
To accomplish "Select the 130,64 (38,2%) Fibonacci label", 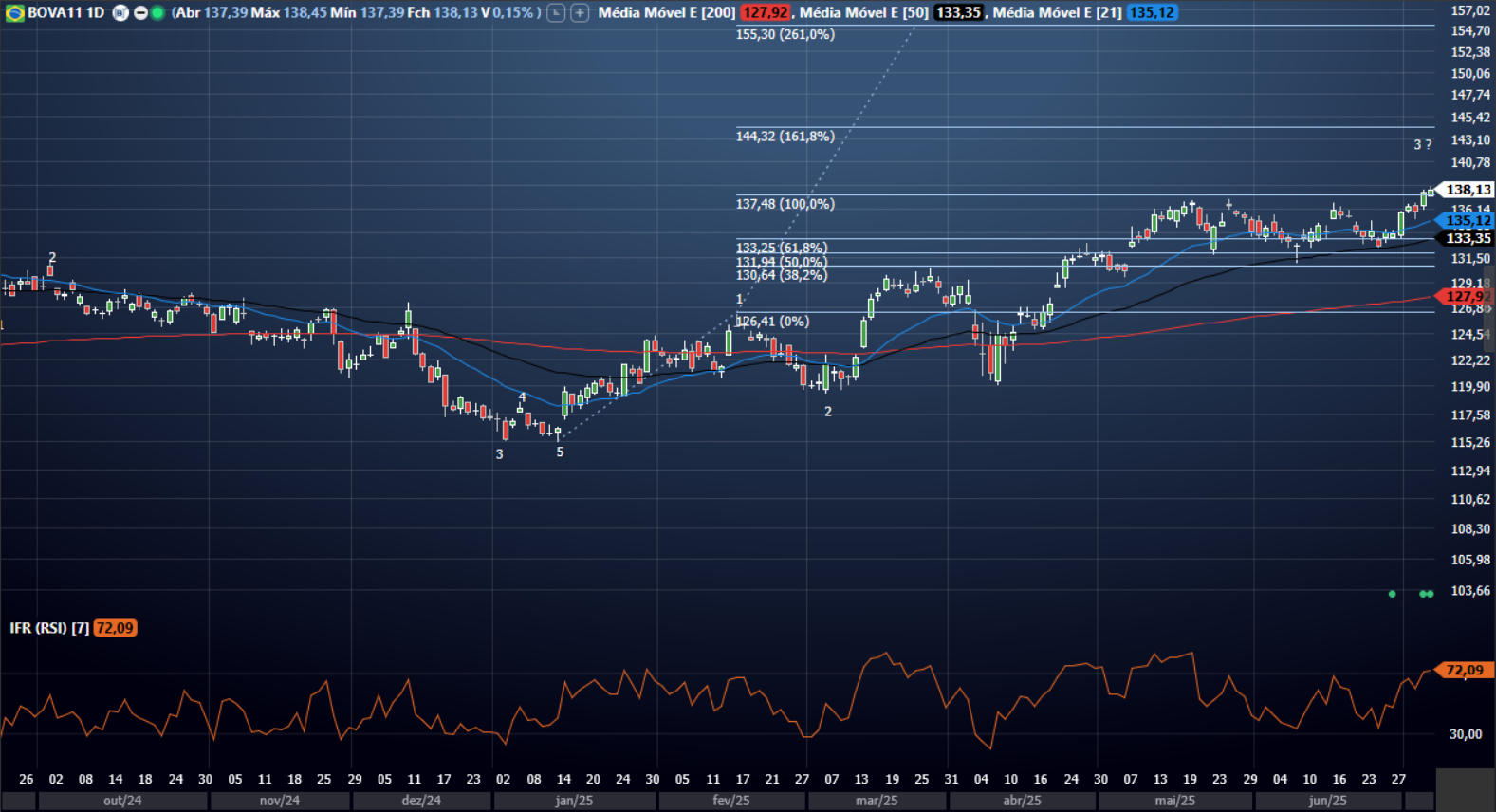I will (781, 275).
